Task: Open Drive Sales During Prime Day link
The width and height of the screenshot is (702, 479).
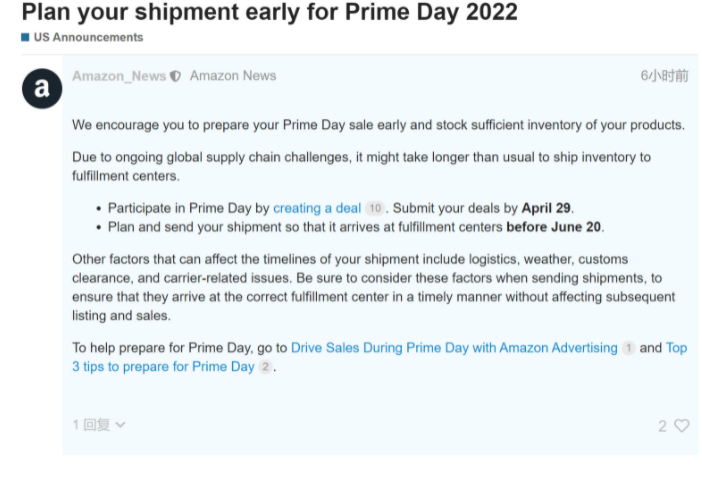Action: (x=454, y=348)
